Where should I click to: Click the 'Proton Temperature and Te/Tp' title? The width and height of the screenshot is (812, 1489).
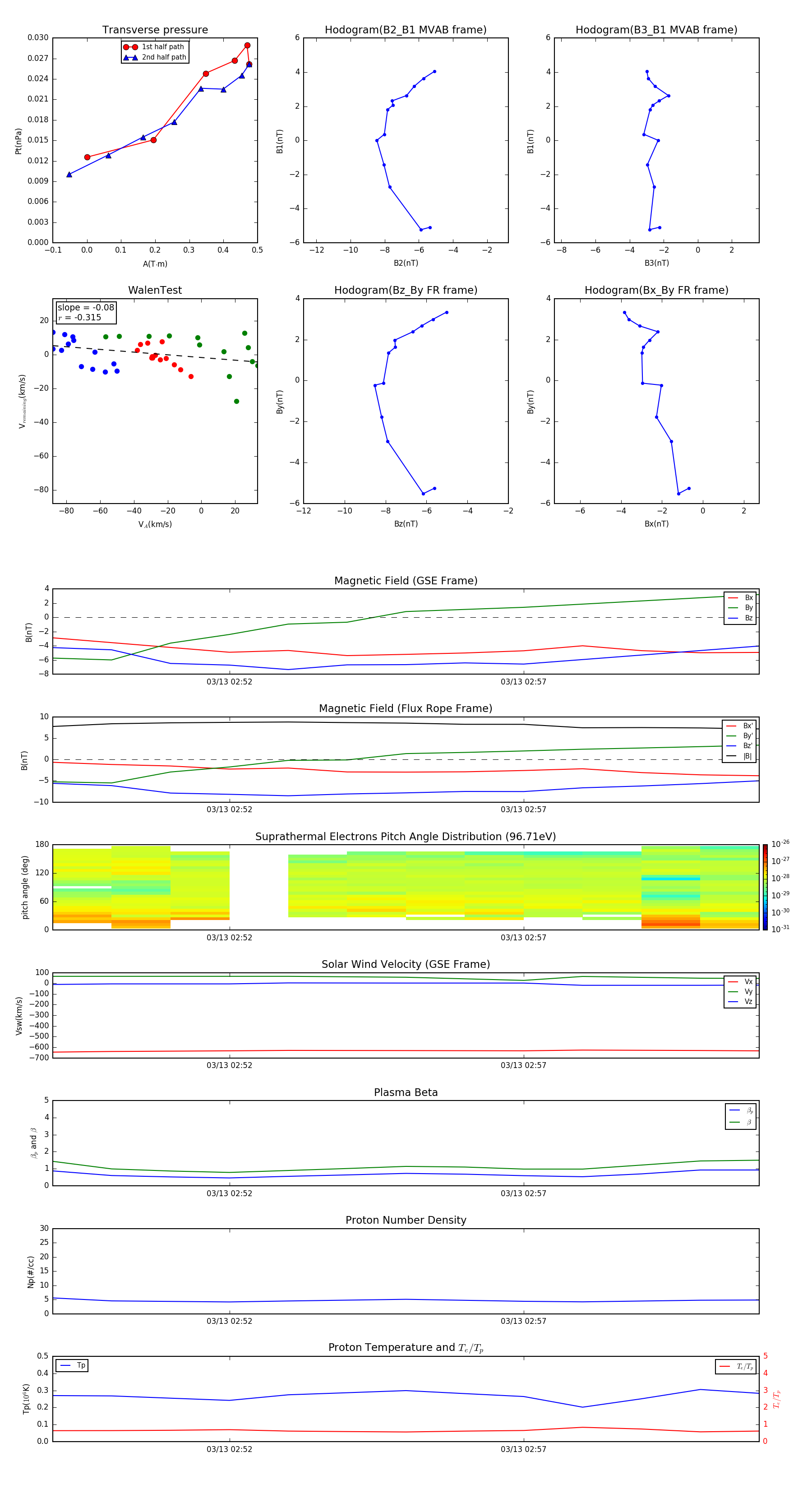pyautogui.click(x=406, y=1348)
